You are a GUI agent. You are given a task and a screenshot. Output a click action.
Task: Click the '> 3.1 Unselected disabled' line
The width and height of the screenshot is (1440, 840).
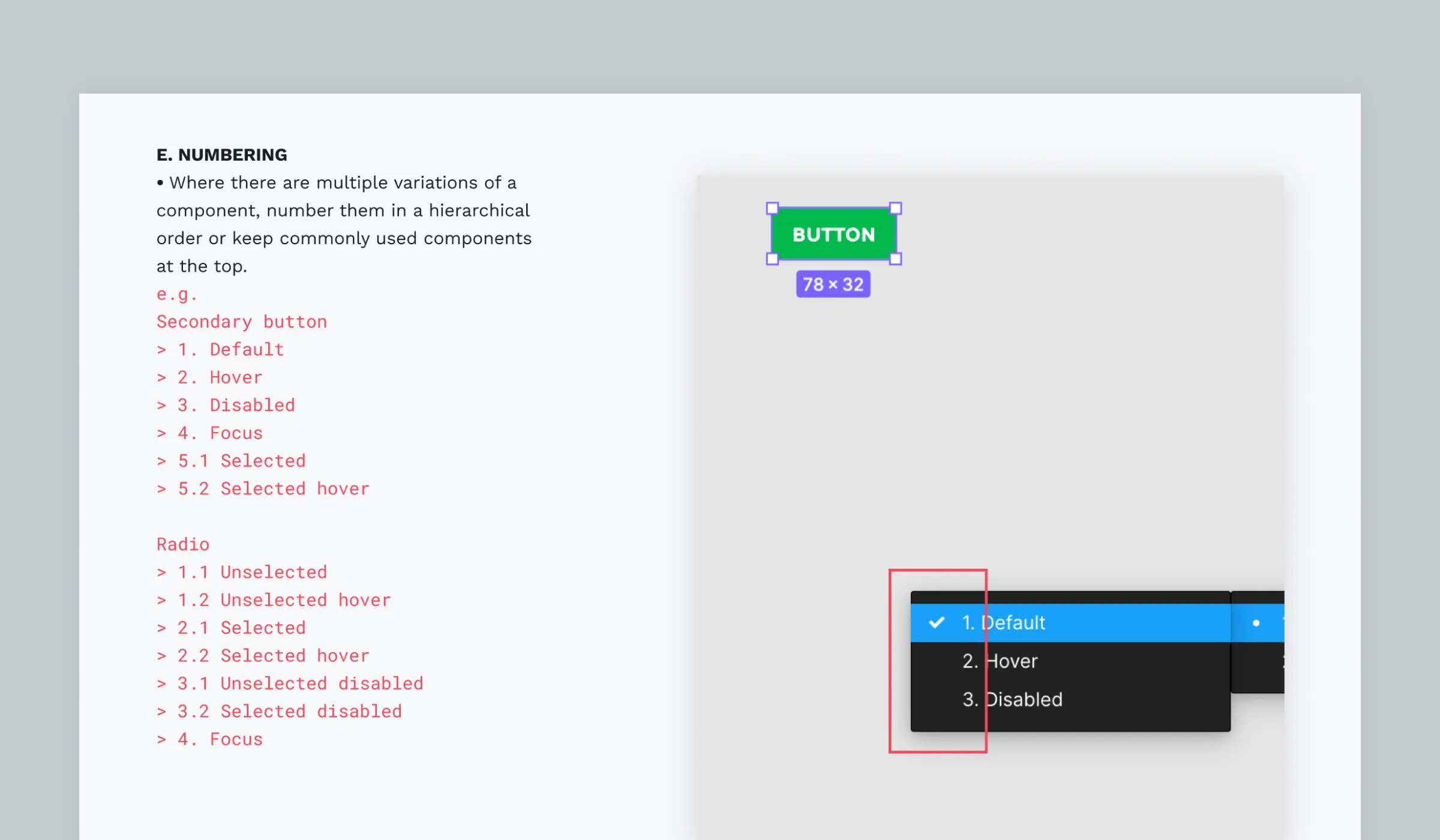click(290, 683)
